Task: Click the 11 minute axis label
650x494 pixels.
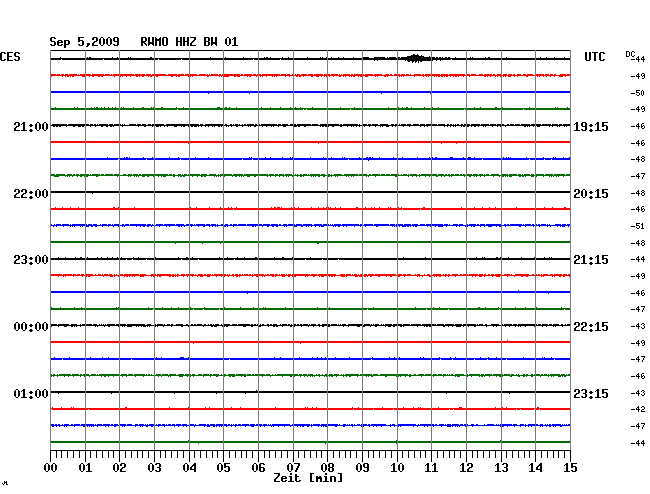Action: pos(432,468)
